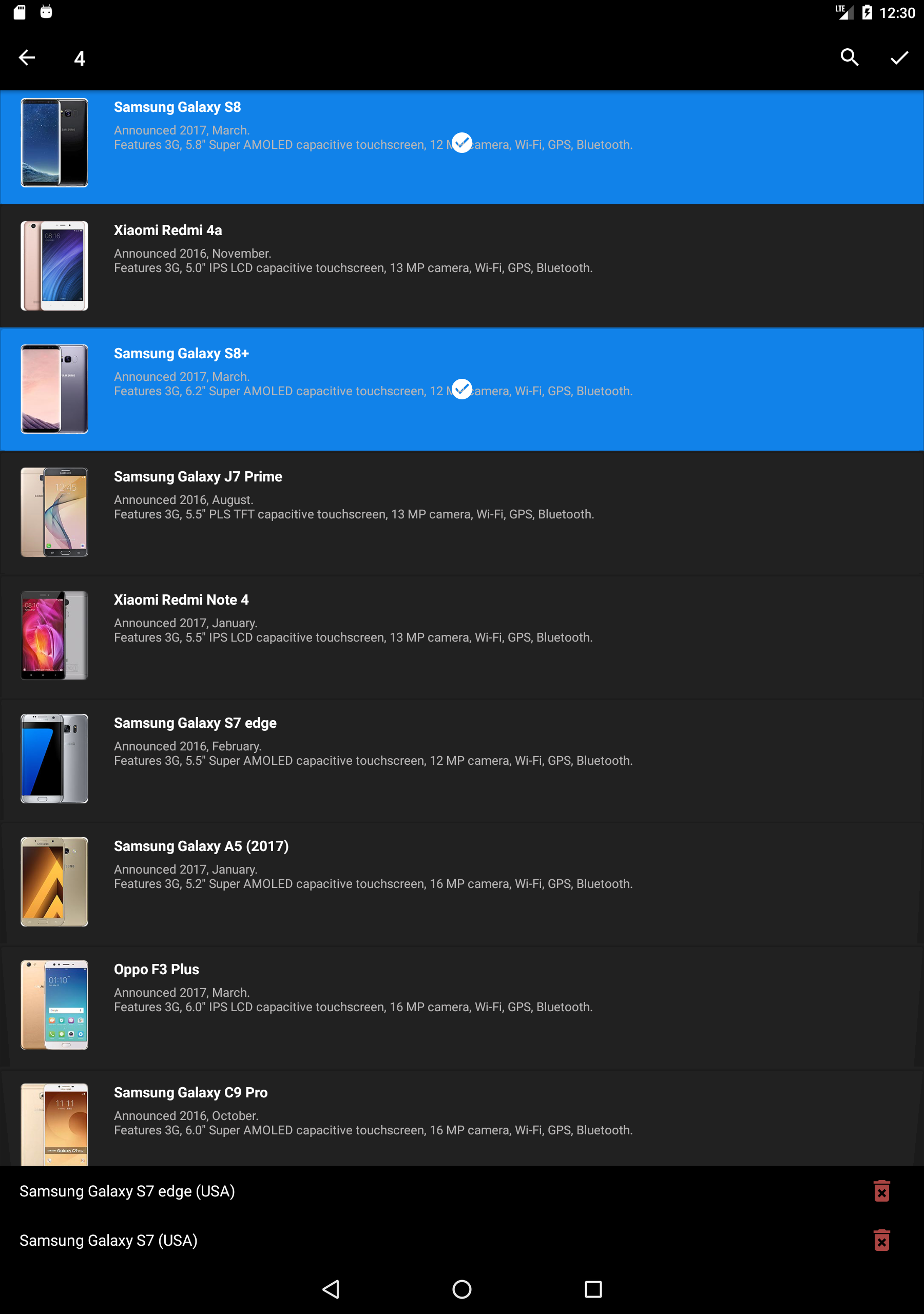Select the Samsung Galaxy C9 Pro row
Viewport: 924px width, 1314px height.
(x=462, y=1118)
